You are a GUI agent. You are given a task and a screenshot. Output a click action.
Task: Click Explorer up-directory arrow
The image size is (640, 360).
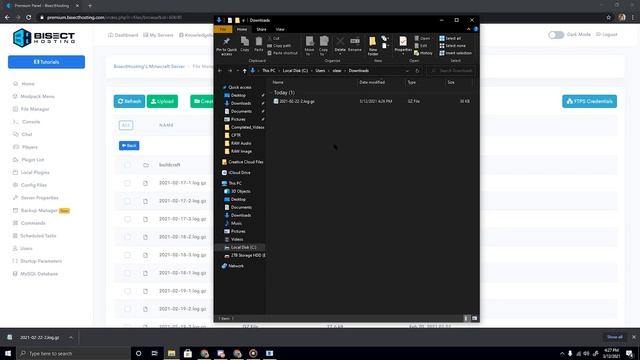coord(244,71)
